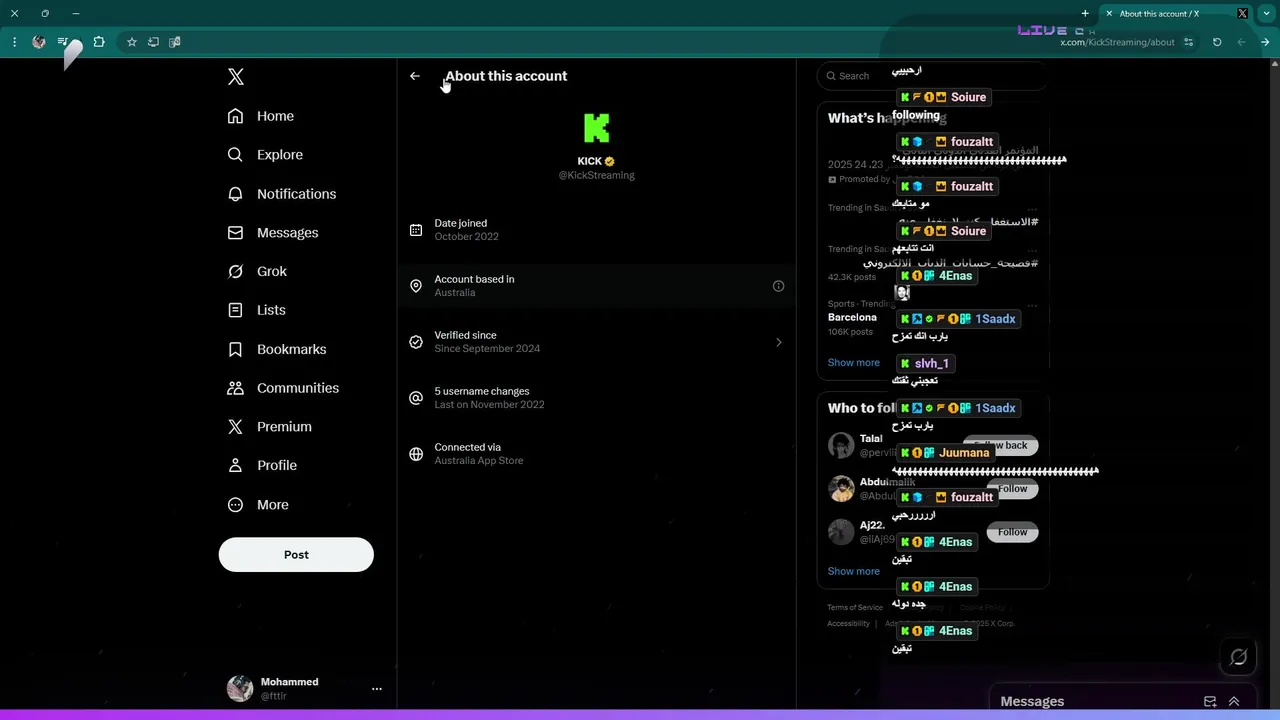Click the translate icon in address bar
The height and width of the screenshot is (720, 1280).
(x=175, y=42)
